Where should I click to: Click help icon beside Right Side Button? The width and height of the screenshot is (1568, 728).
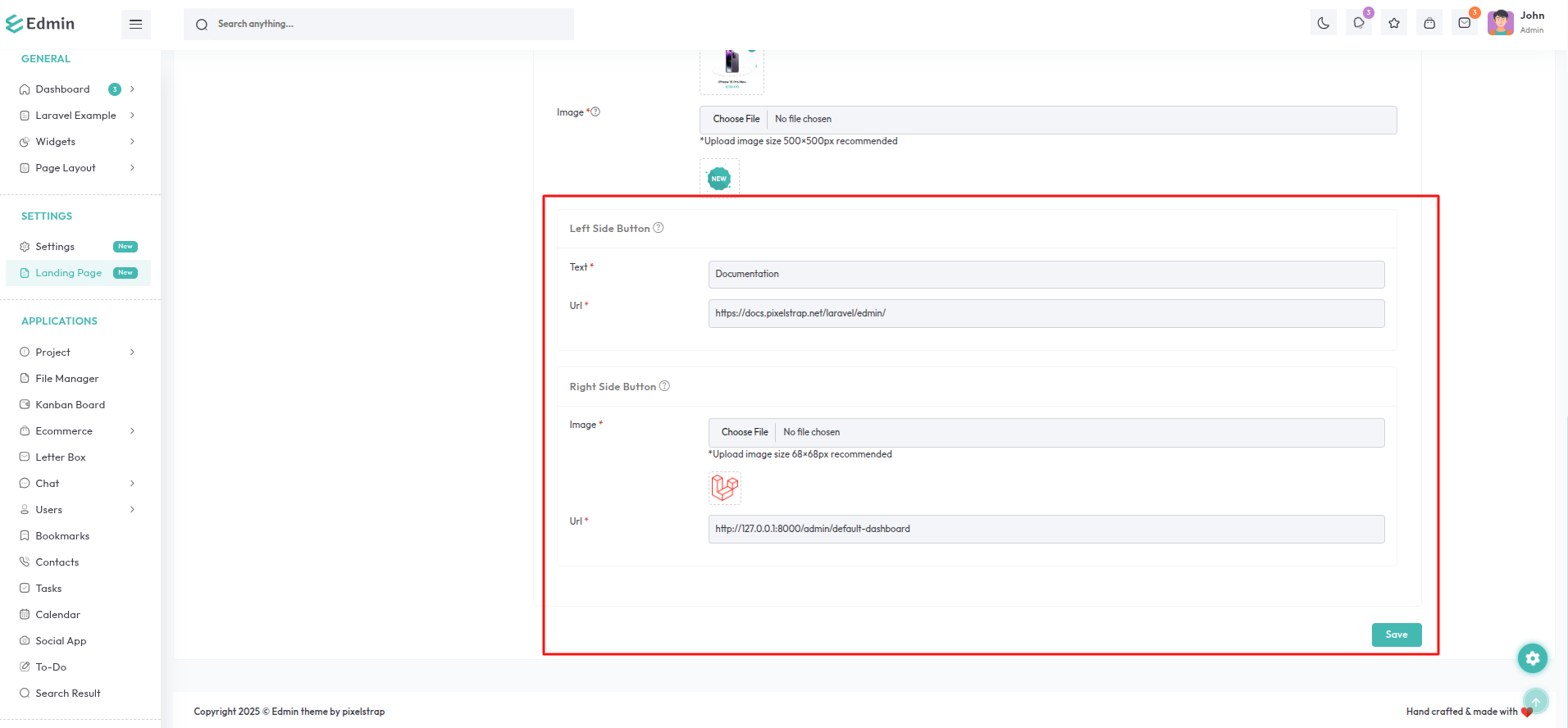click(x=664, y=386)
